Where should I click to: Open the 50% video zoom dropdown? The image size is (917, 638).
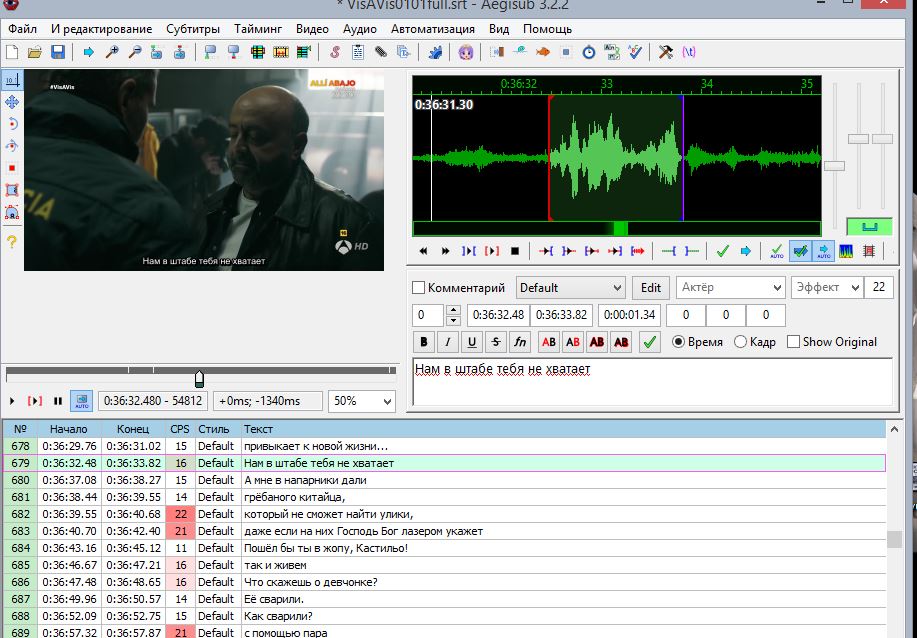pos(362,401)
